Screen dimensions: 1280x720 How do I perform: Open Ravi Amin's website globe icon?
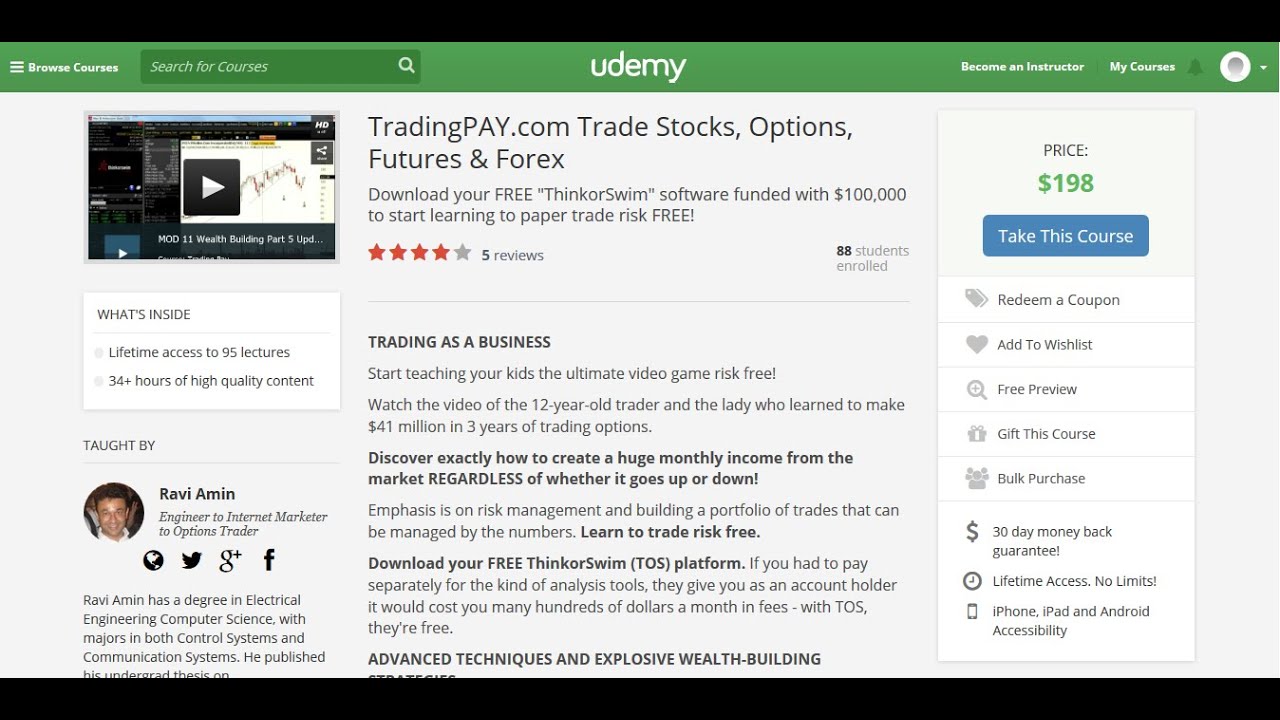click(x=153, y=561)
